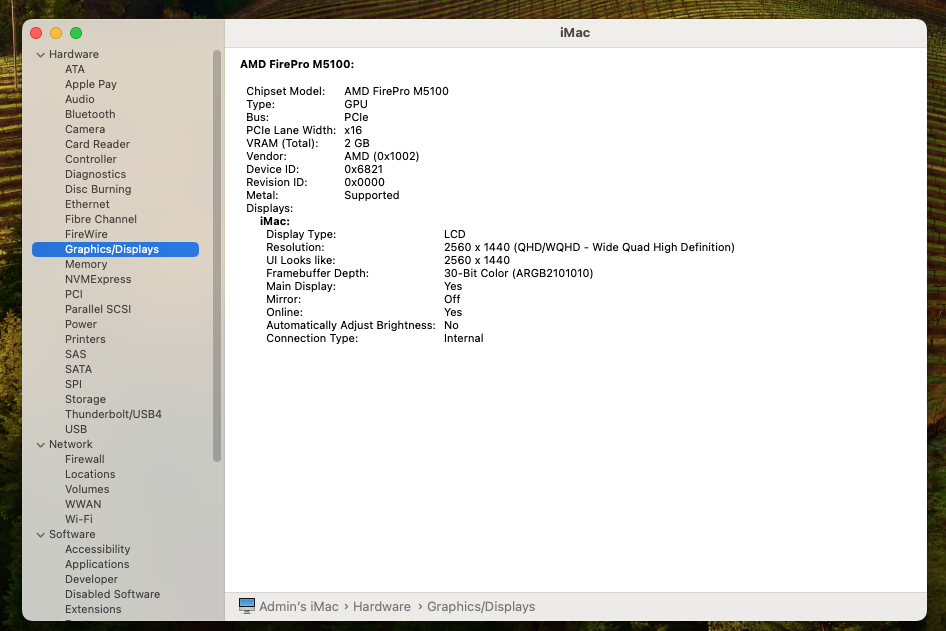946x631 pixels.
Task: Collapse the Network section chevron
Action: [x=40, y=445]
